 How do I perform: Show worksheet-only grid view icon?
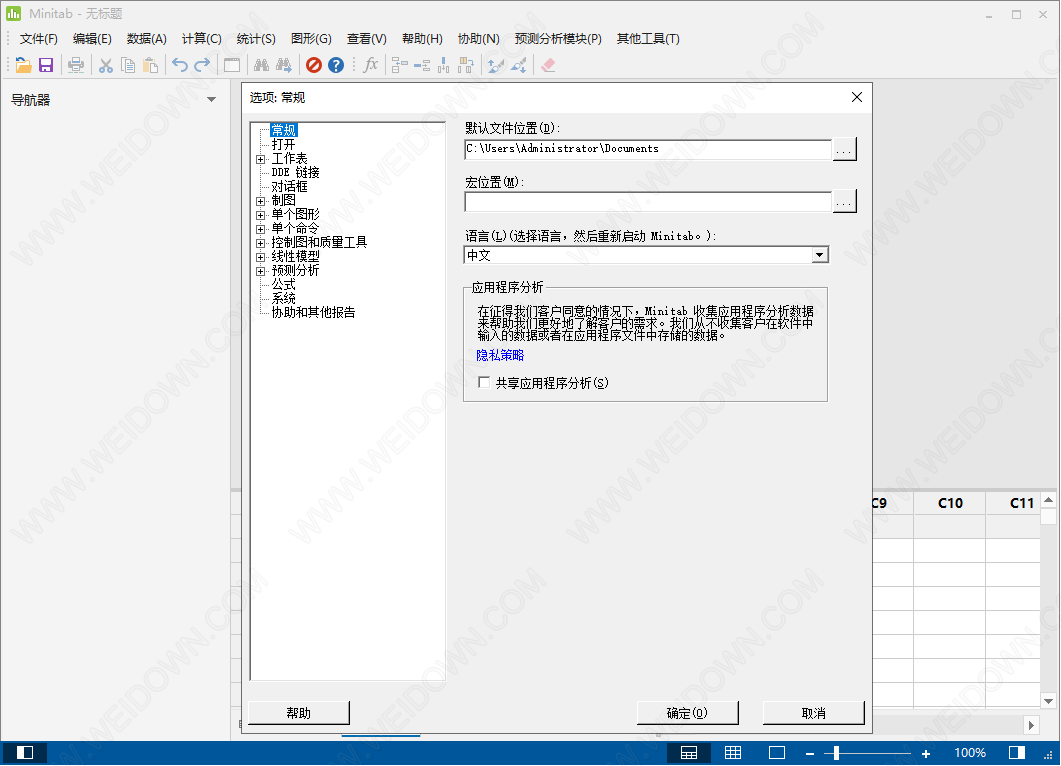(x=733, y=752)
